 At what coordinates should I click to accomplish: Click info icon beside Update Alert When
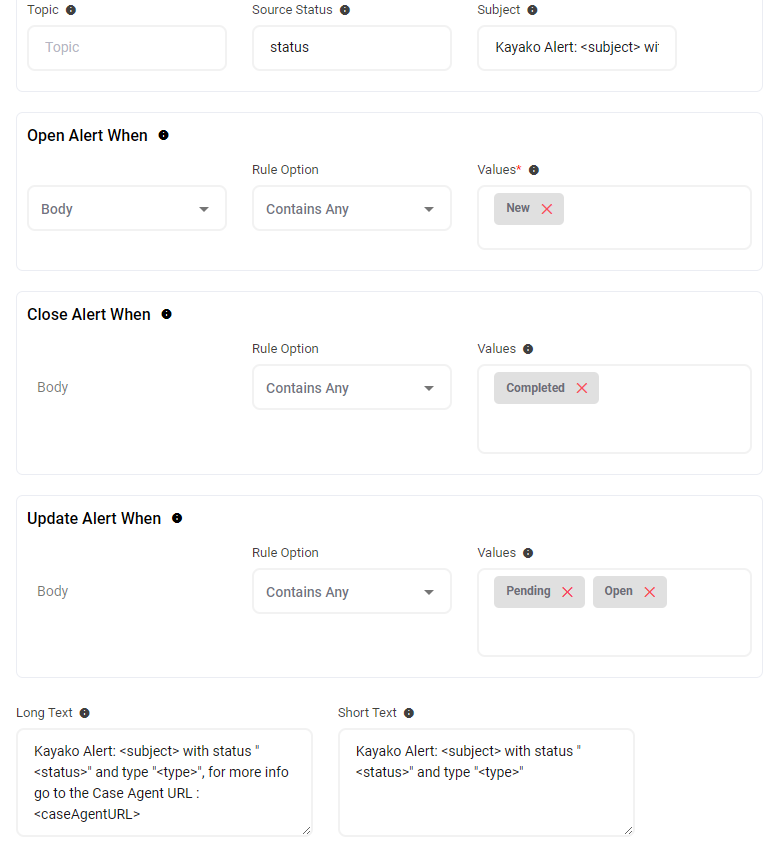177,518
